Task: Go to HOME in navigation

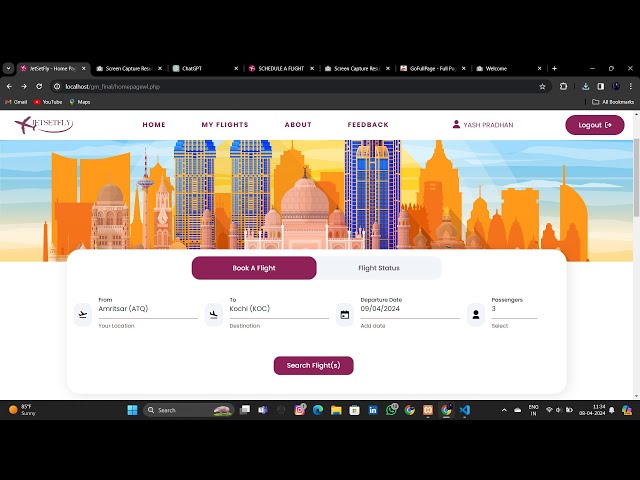Action: (x=154, y=124)
